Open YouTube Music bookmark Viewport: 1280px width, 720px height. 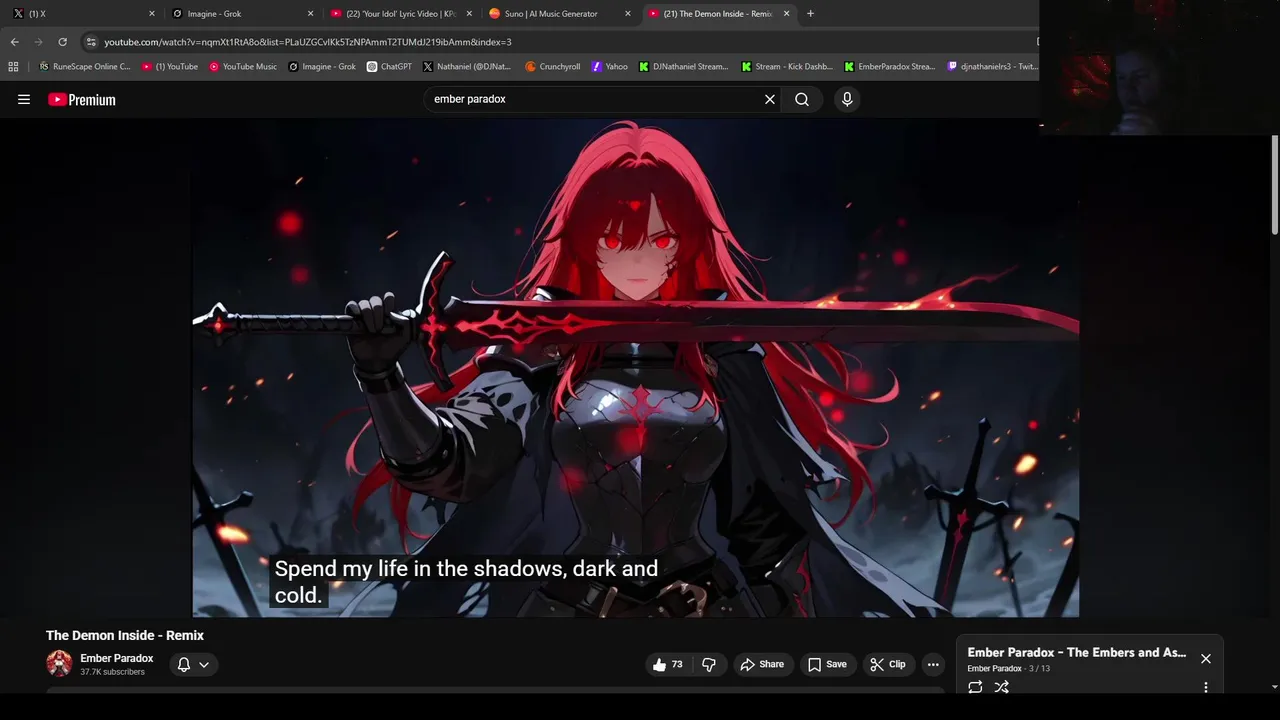[243, 67]
